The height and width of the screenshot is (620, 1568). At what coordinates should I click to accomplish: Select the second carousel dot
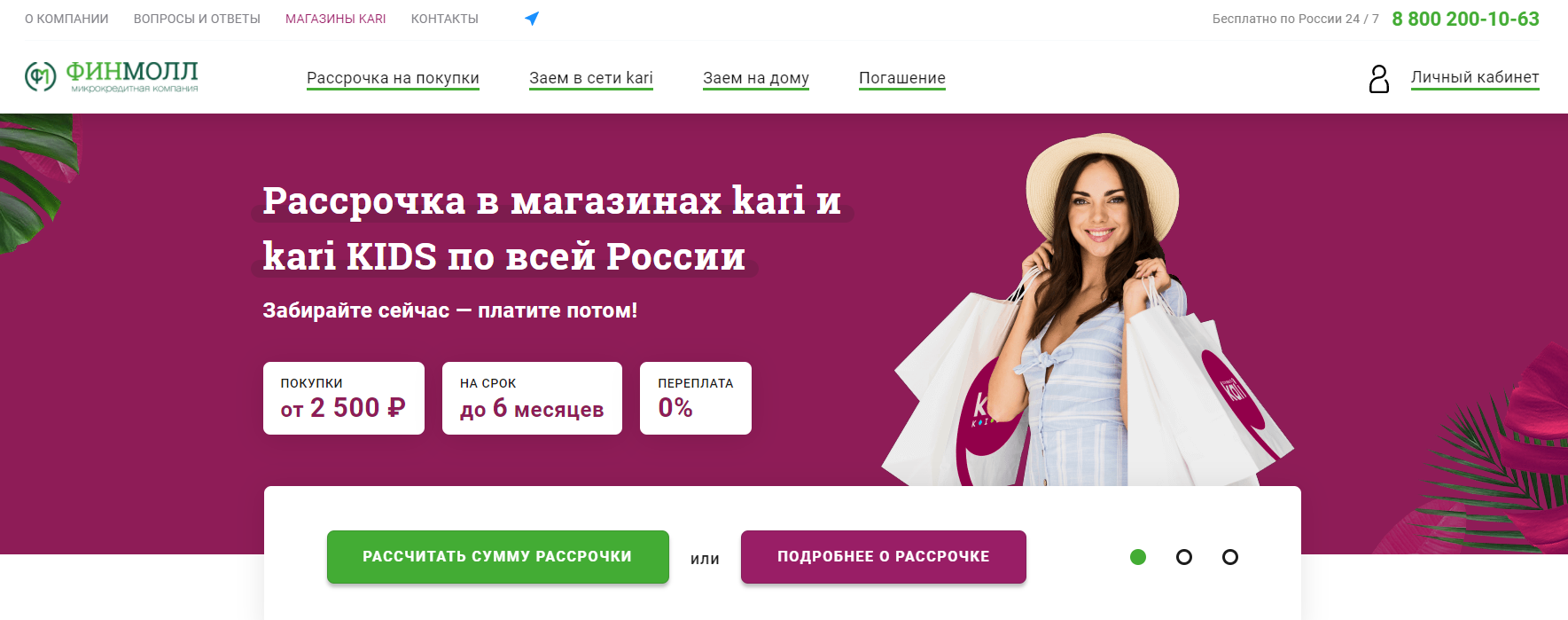[1184, 557]
